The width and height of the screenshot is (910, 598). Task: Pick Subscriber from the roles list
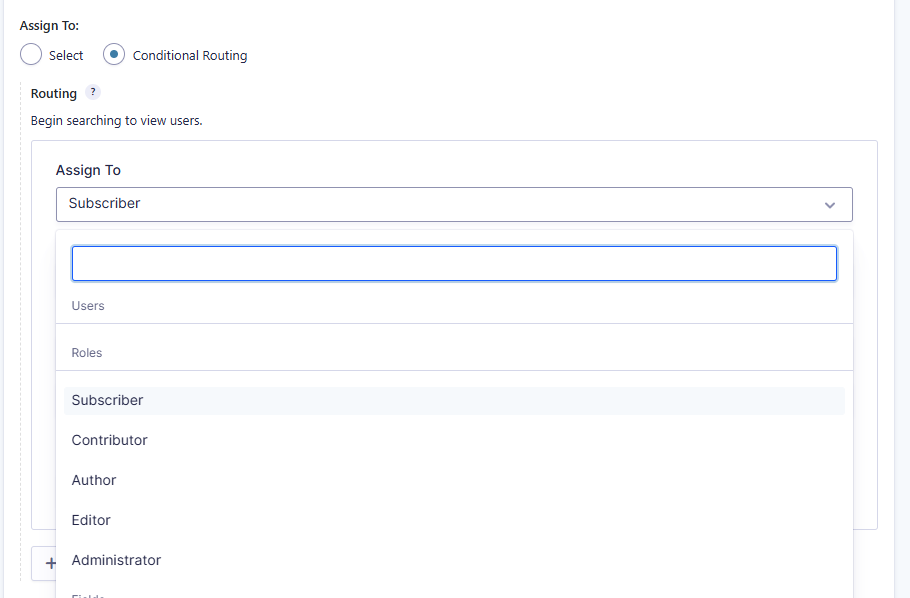(x=108, y=400)
